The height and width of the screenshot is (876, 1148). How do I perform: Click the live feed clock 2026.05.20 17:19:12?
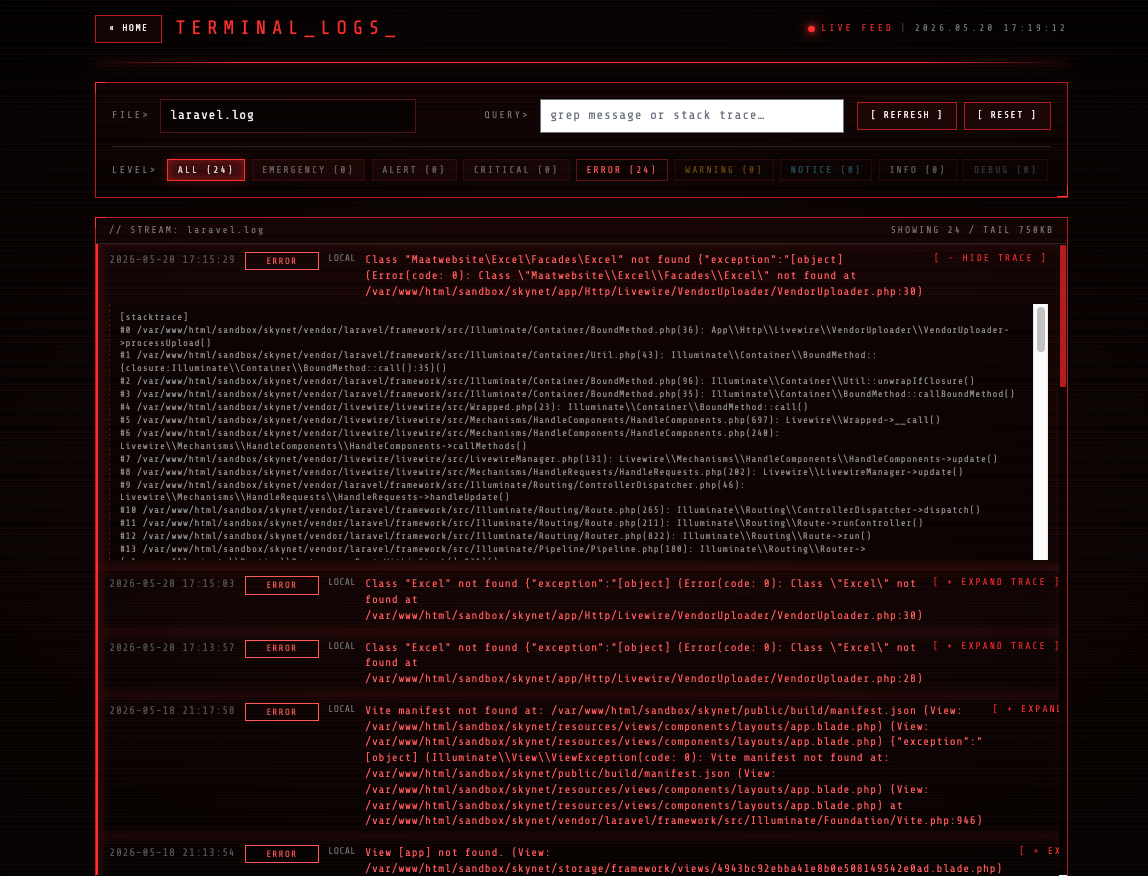[991, 29]
